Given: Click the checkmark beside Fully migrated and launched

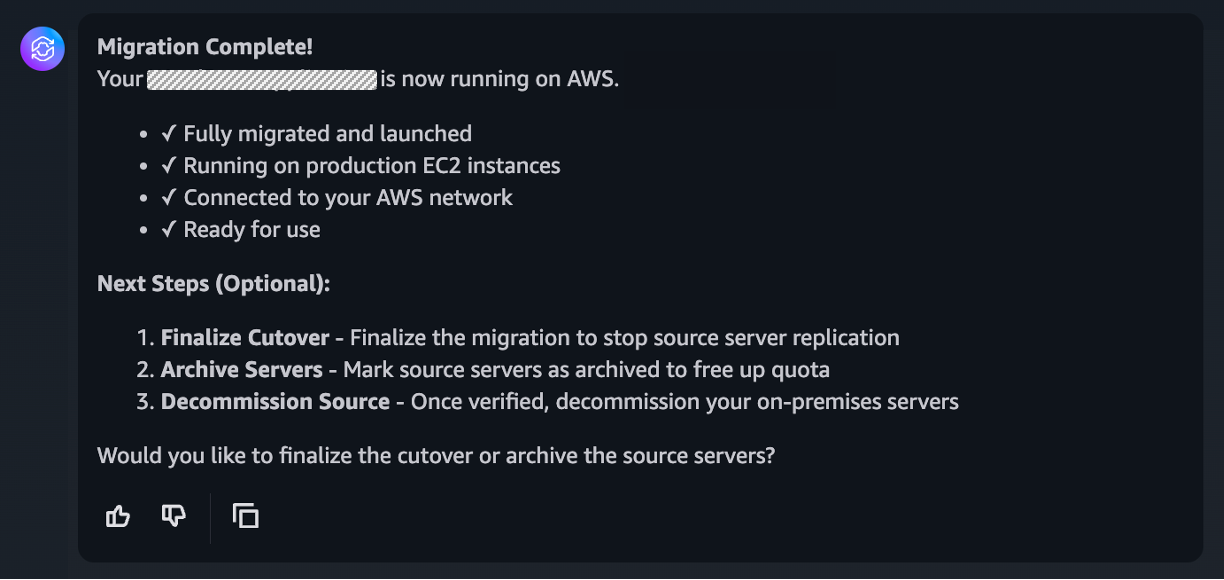Looking at the screenshot, I should (169, 134).
